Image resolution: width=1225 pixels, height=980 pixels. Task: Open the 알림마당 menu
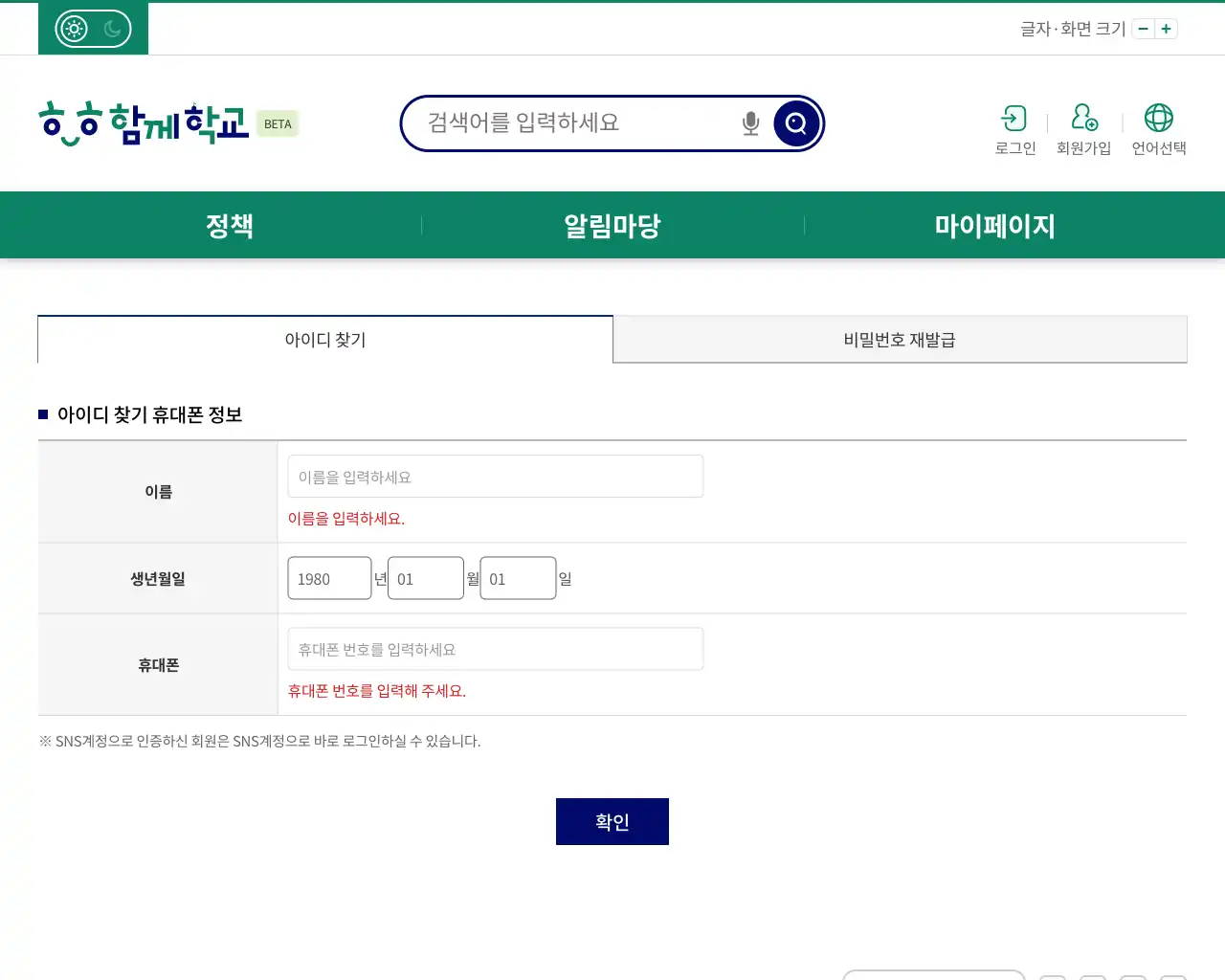[x=612, y=225]
